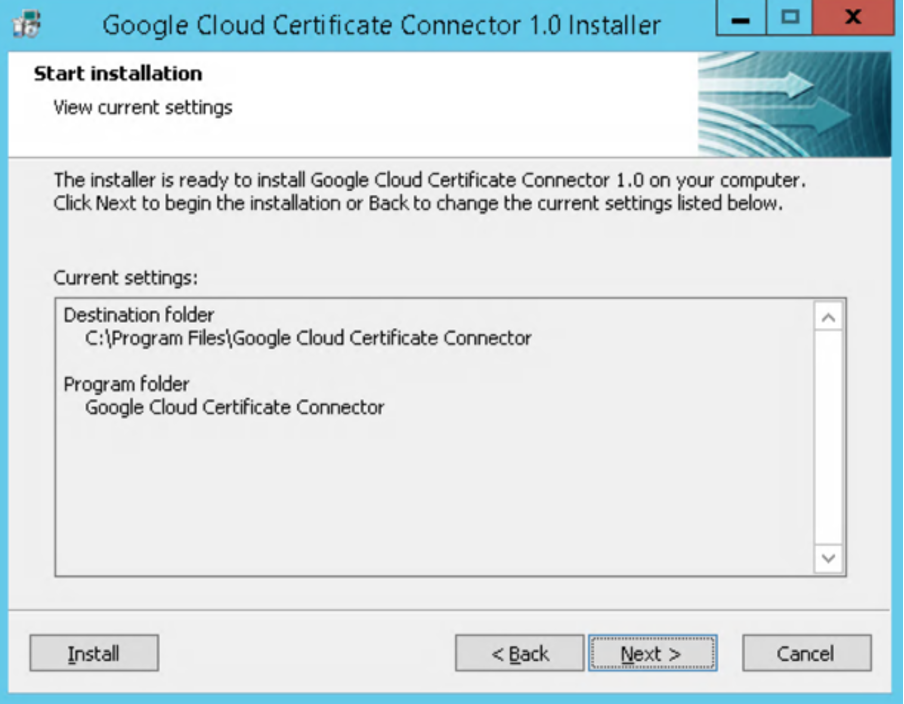Click the Install button
Viewport: 904px width, 704px height.
(x=94, y=654)
